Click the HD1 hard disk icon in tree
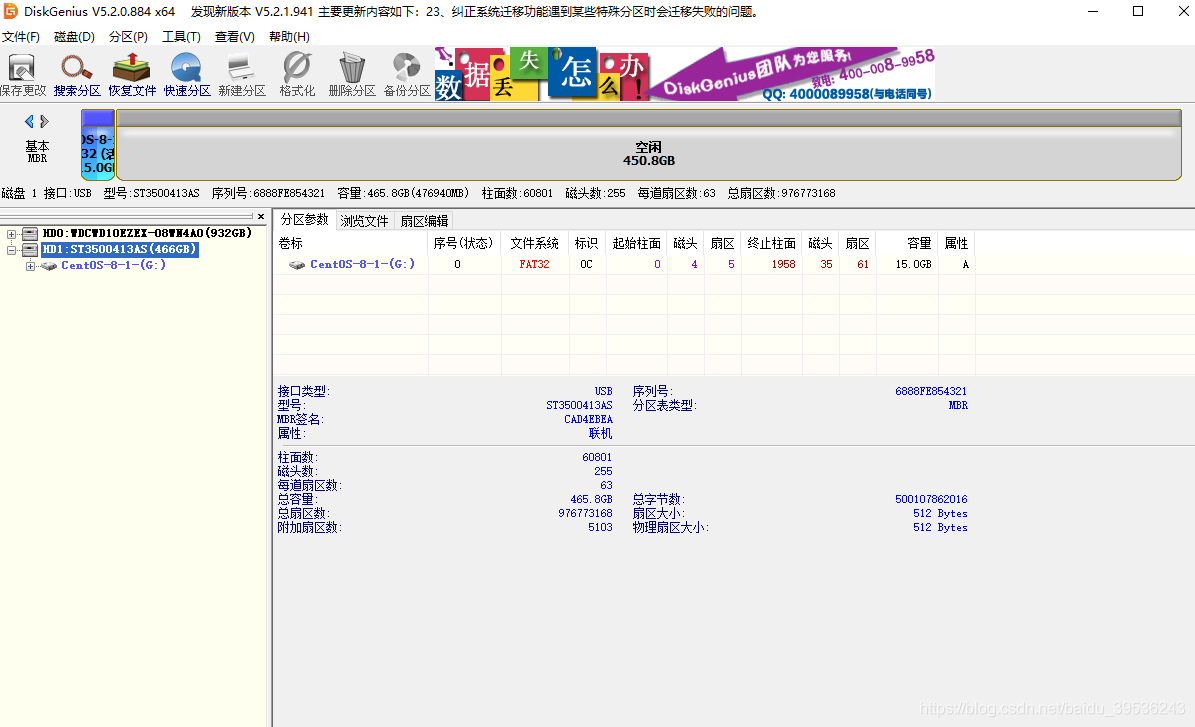This screenshot has height=727, width=1195. click(x=30, y=249)
